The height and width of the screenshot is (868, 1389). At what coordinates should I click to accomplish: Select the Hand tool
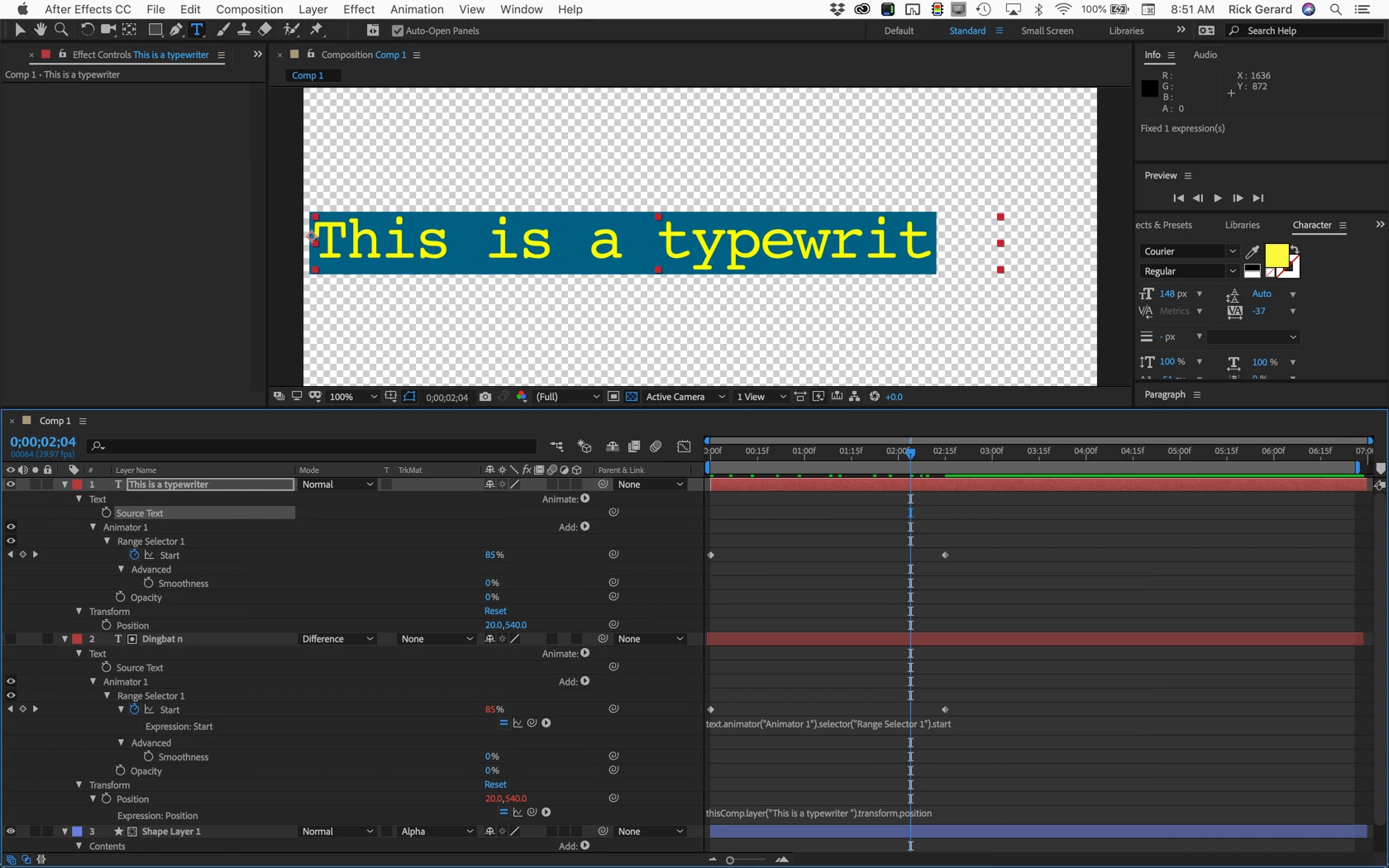(40, 30)
